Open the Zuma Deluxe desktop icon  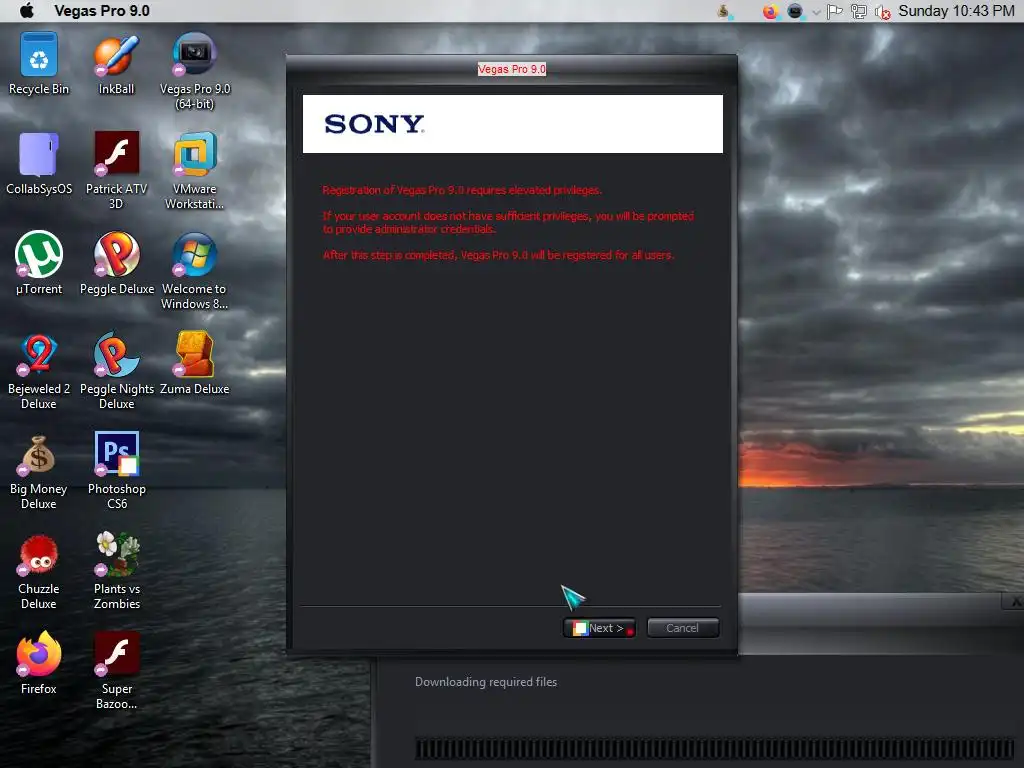click(195, 364)
